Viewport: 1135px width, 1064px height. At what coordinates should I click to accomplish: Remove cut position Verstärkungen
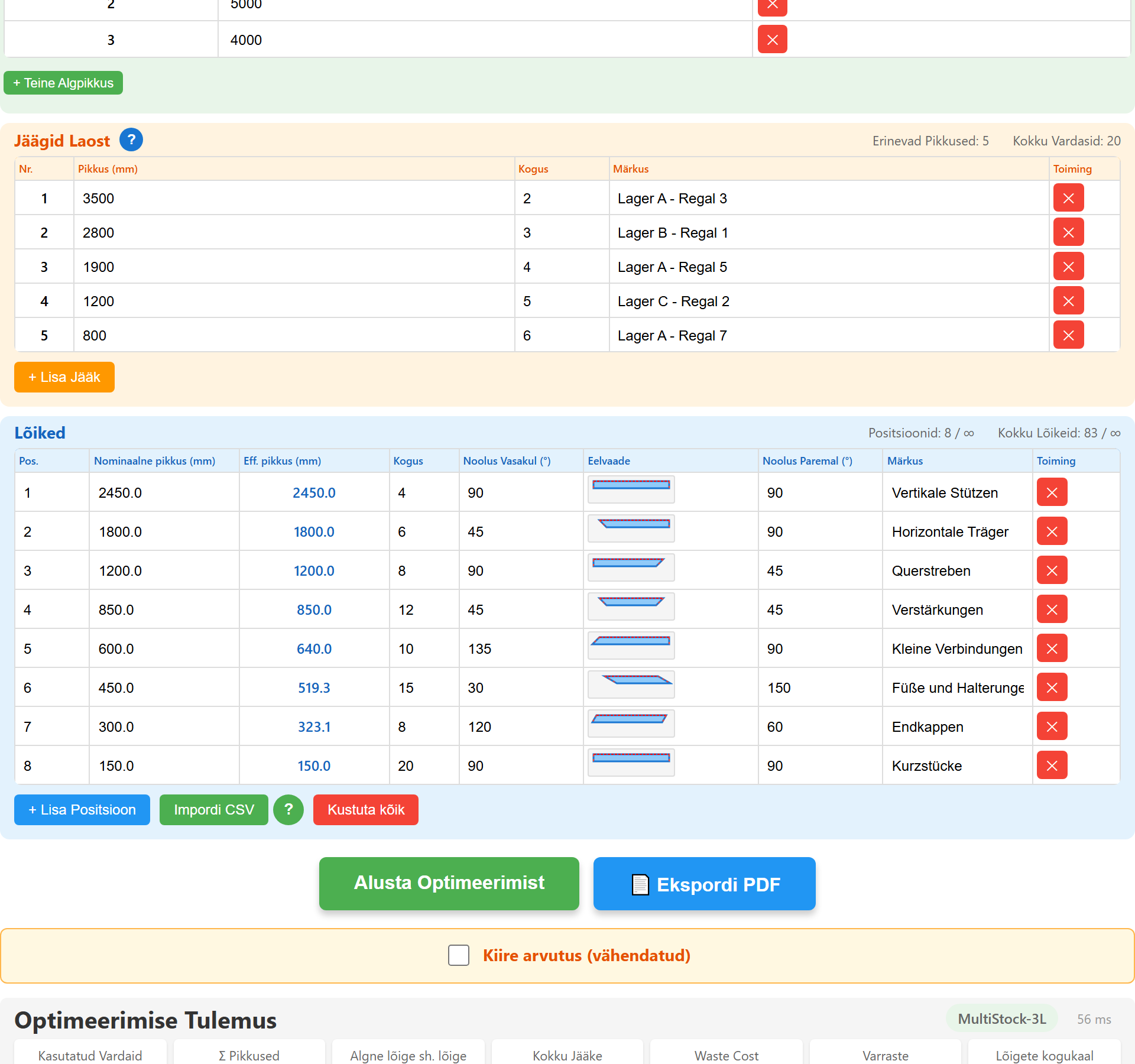[1052, 609]
